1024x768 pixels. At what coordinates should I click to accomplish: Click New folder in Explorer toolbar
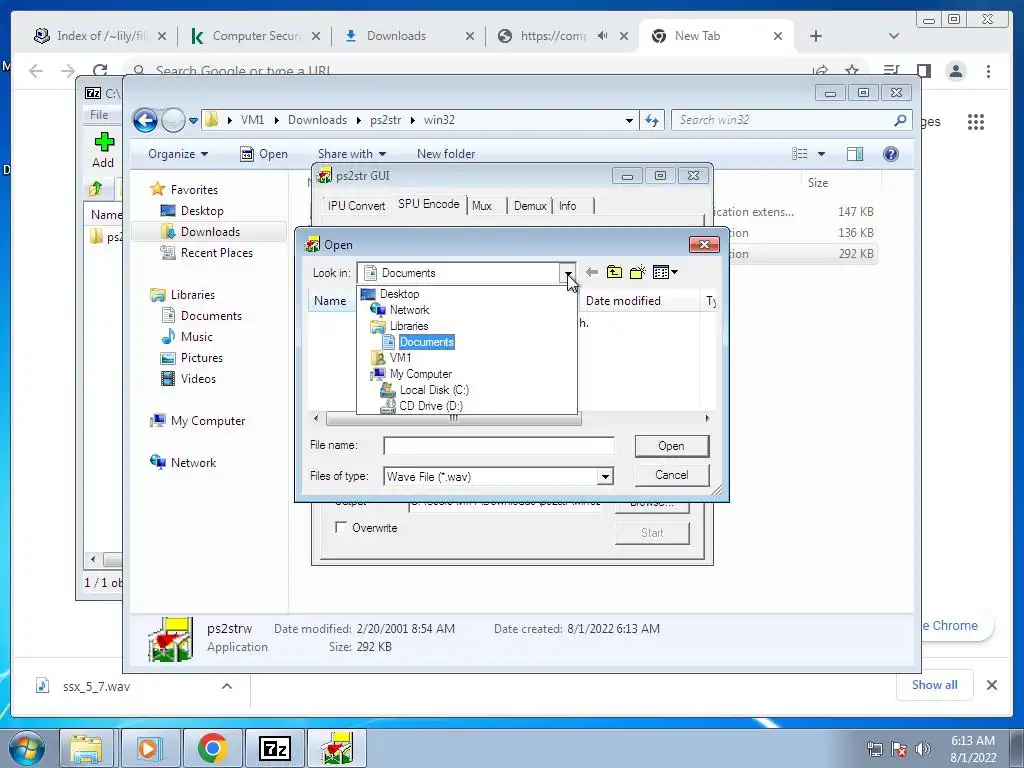click(446, 154)
